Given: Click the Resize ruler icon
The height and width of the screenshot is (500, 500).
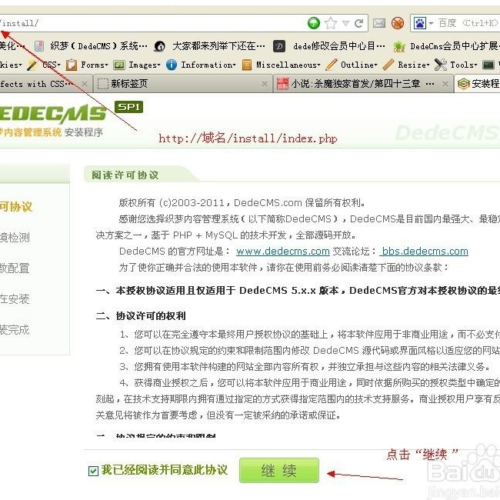Looking at the screenshot, I should point(388,65).
